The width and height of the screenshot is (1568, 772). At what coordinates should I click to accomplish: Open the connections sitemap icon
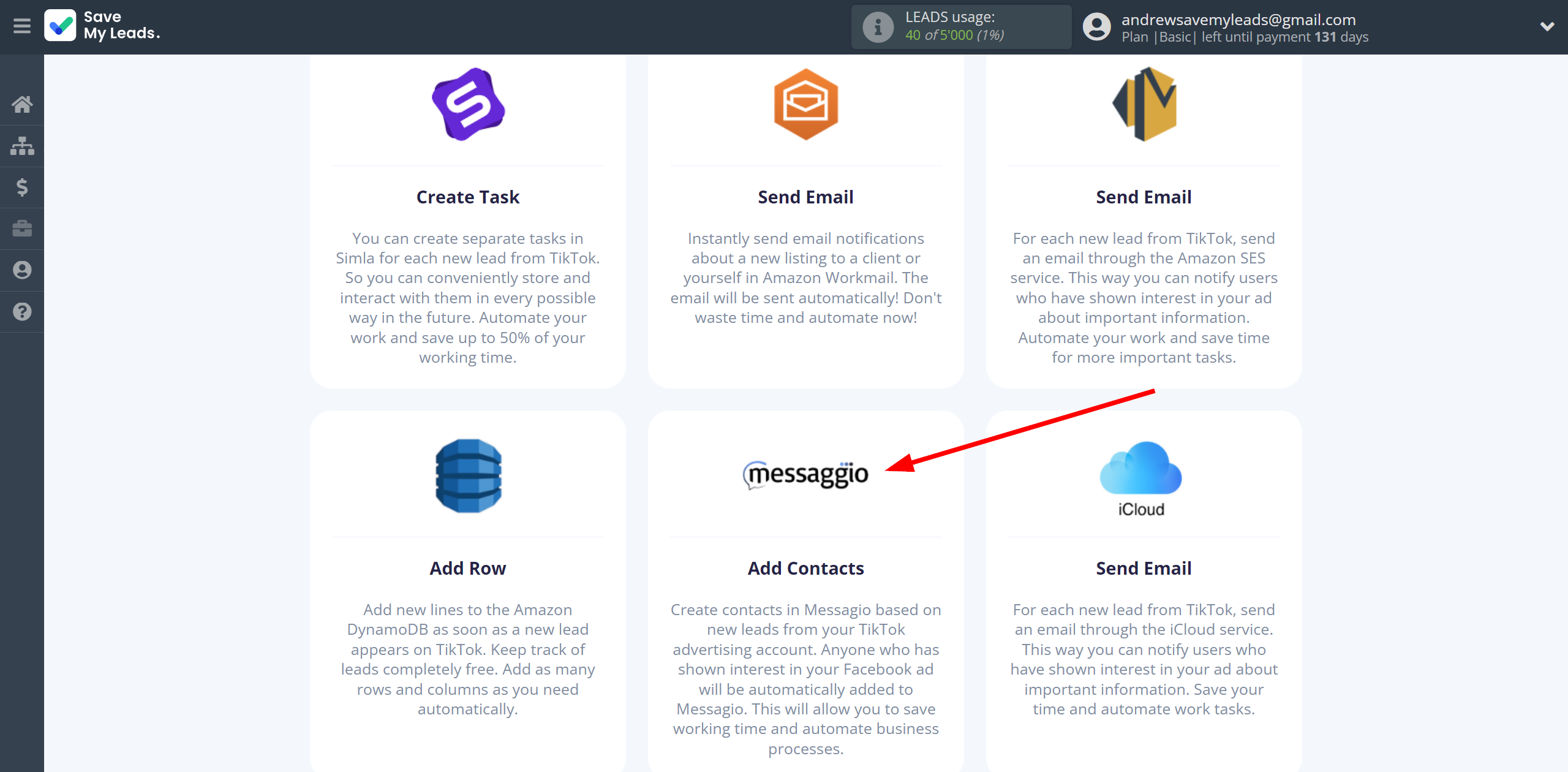(x=22, y=146)
